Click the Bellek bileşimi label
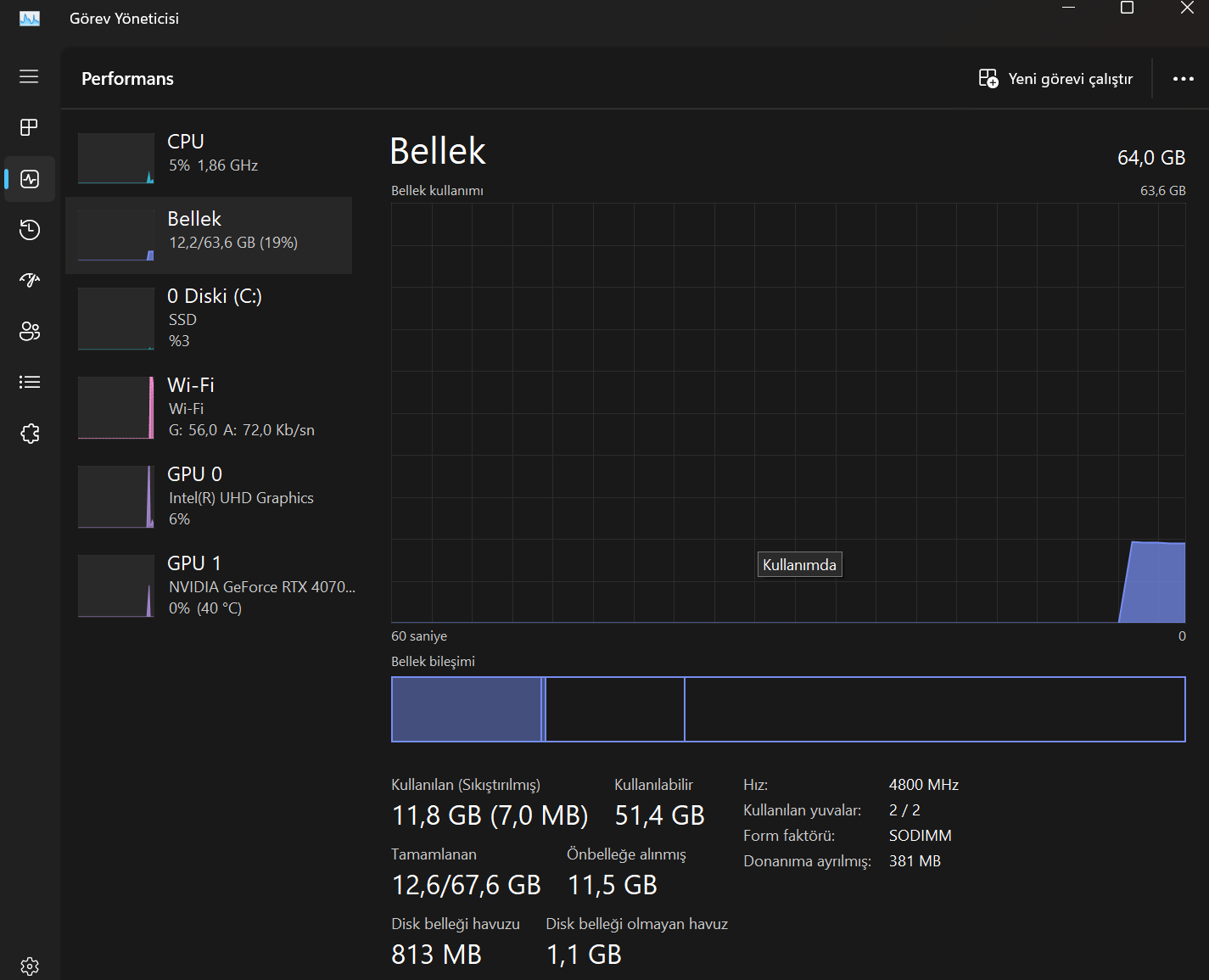Viewport: 1209px width, 980px height. point(433,662)
